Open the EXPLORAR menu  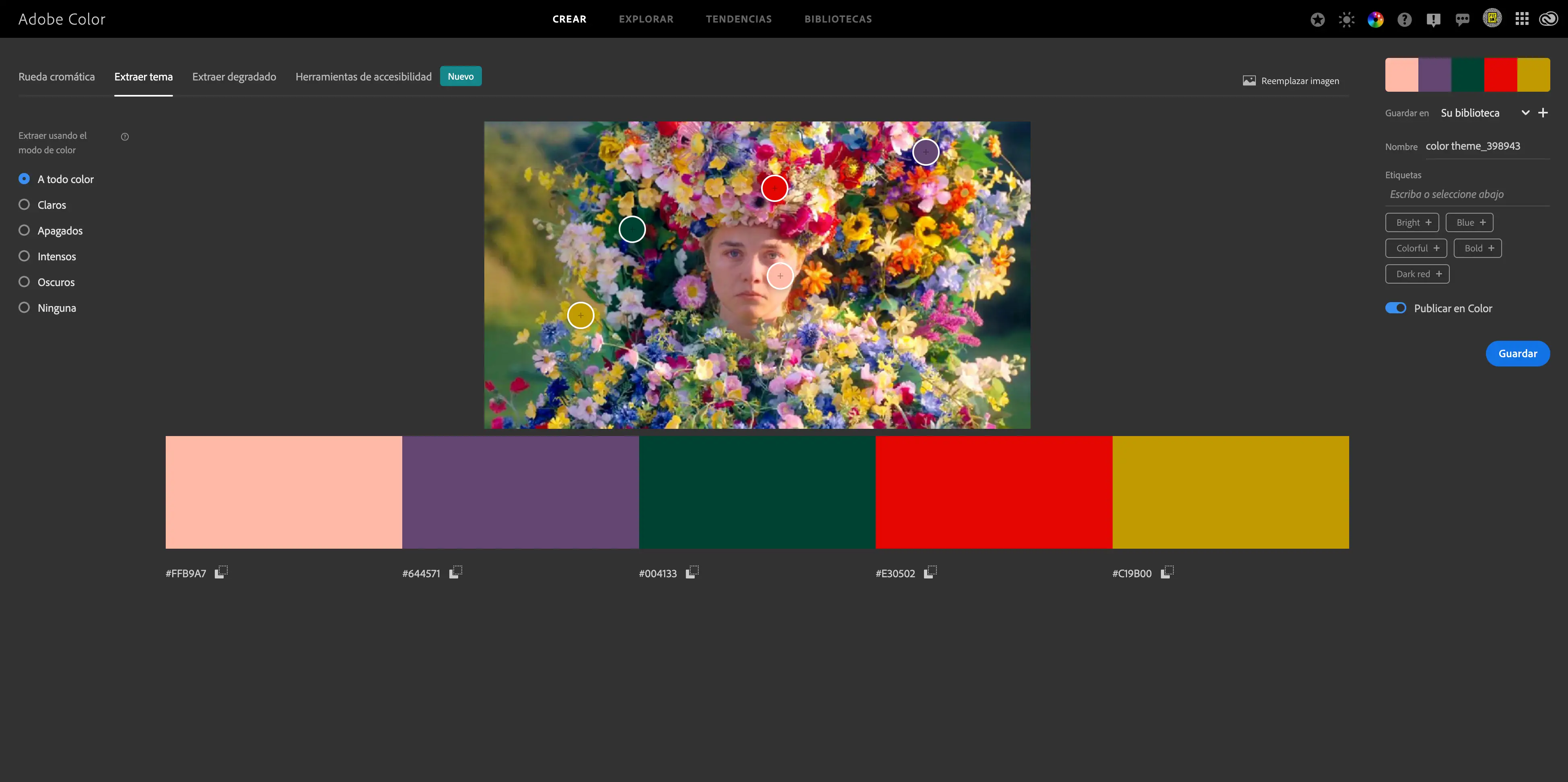(x=646, y=19)
